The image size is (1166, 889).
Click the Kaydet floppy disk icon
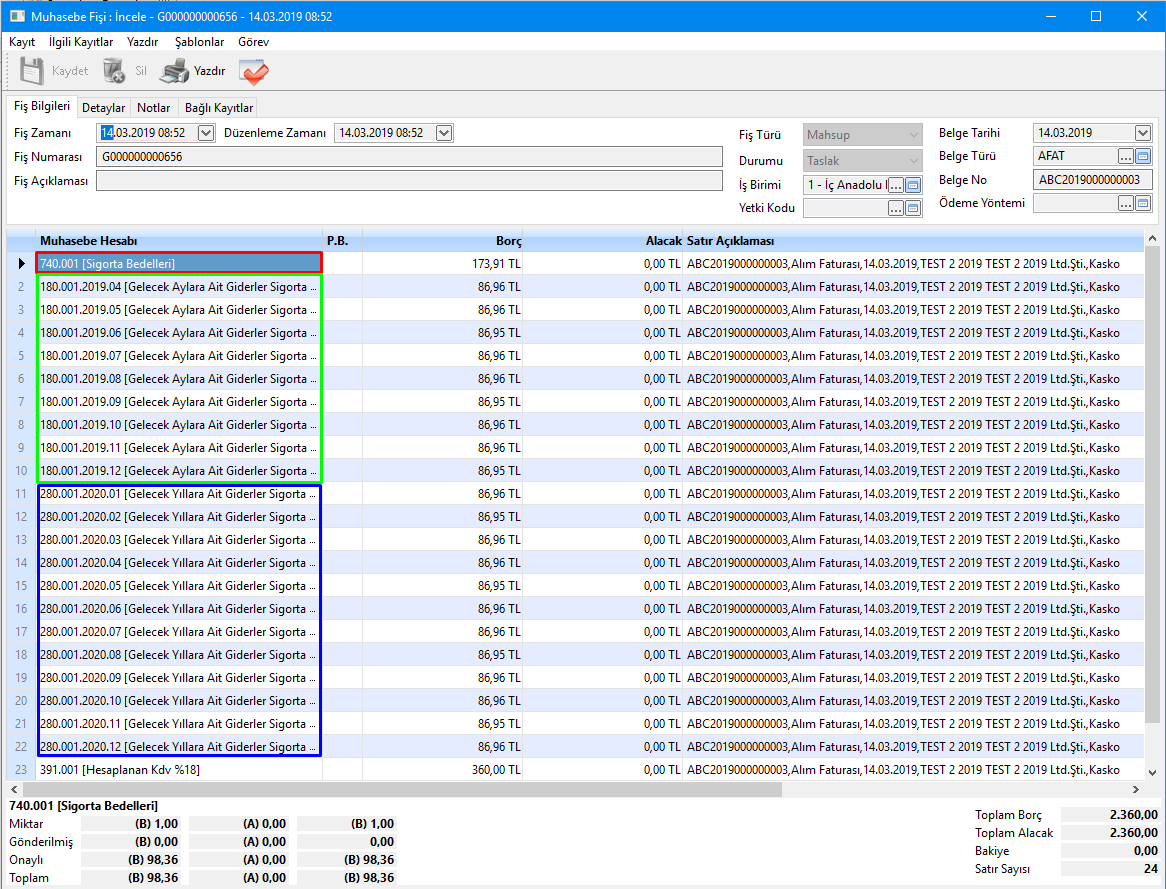point(32,71)
